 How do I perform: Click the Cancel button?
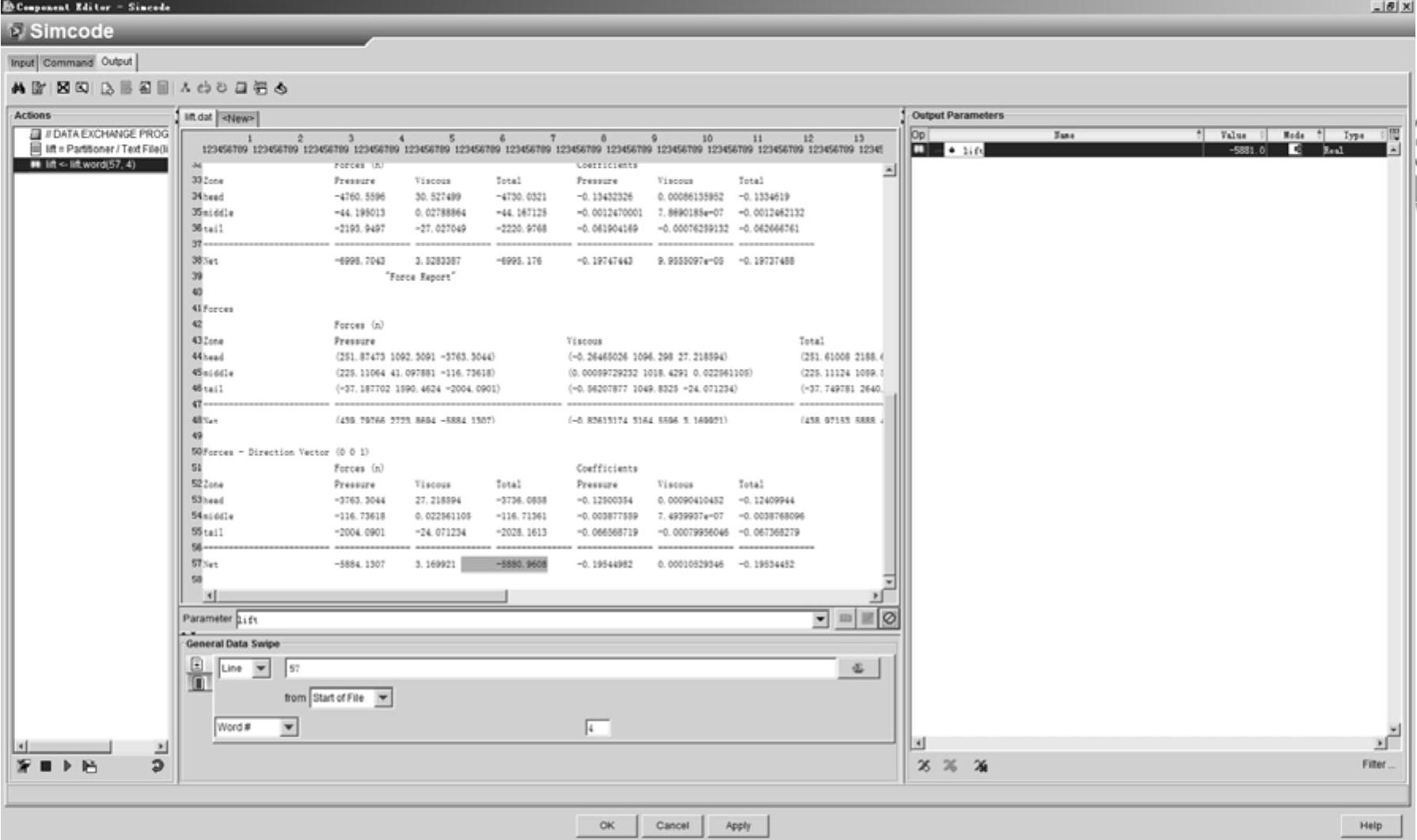pos(672,825)
